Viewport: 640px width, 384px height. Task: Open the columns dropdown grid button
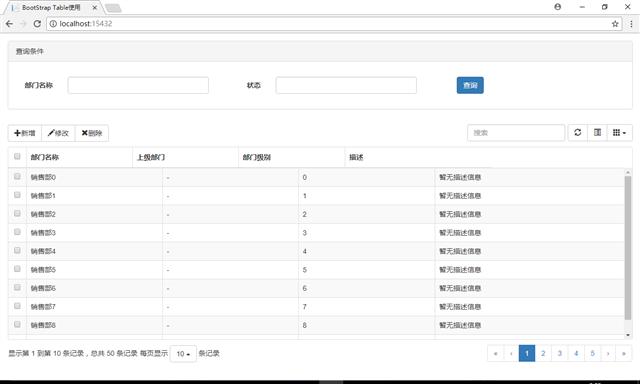(619, 133)
